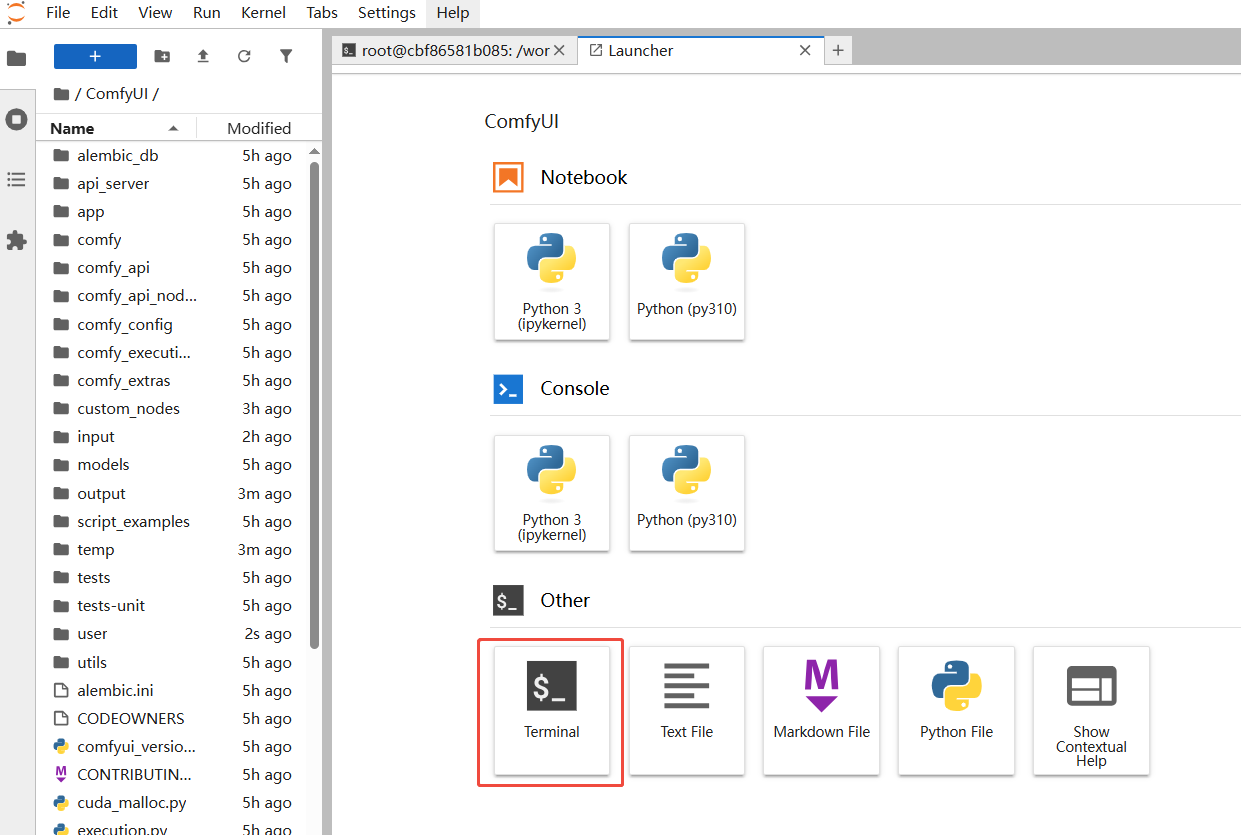The height and width of the screenshot is (835, 1241).
Task: Select the comfy folder
Action: (172, 240)
